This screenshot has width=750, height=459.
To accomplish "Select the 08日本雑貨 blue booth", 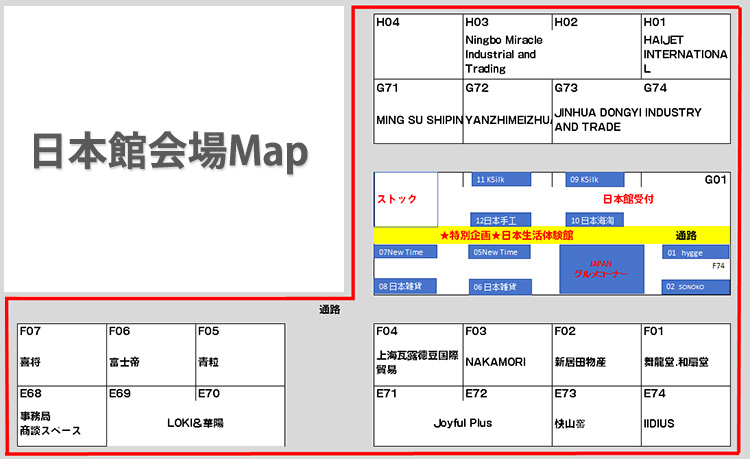I will tap(406, 286).
